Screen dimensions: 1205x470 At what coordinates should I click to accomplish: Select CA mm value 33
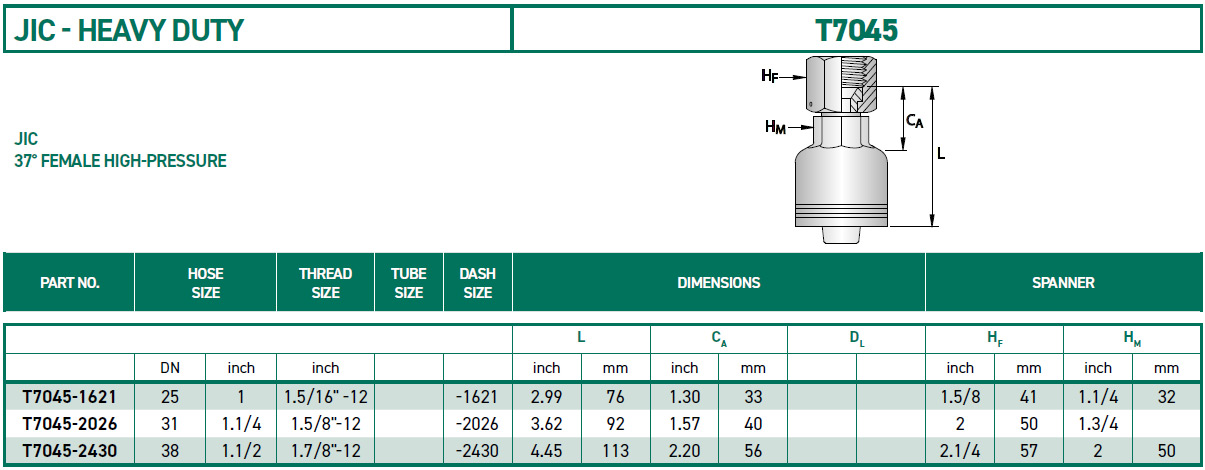pos(752,396)
